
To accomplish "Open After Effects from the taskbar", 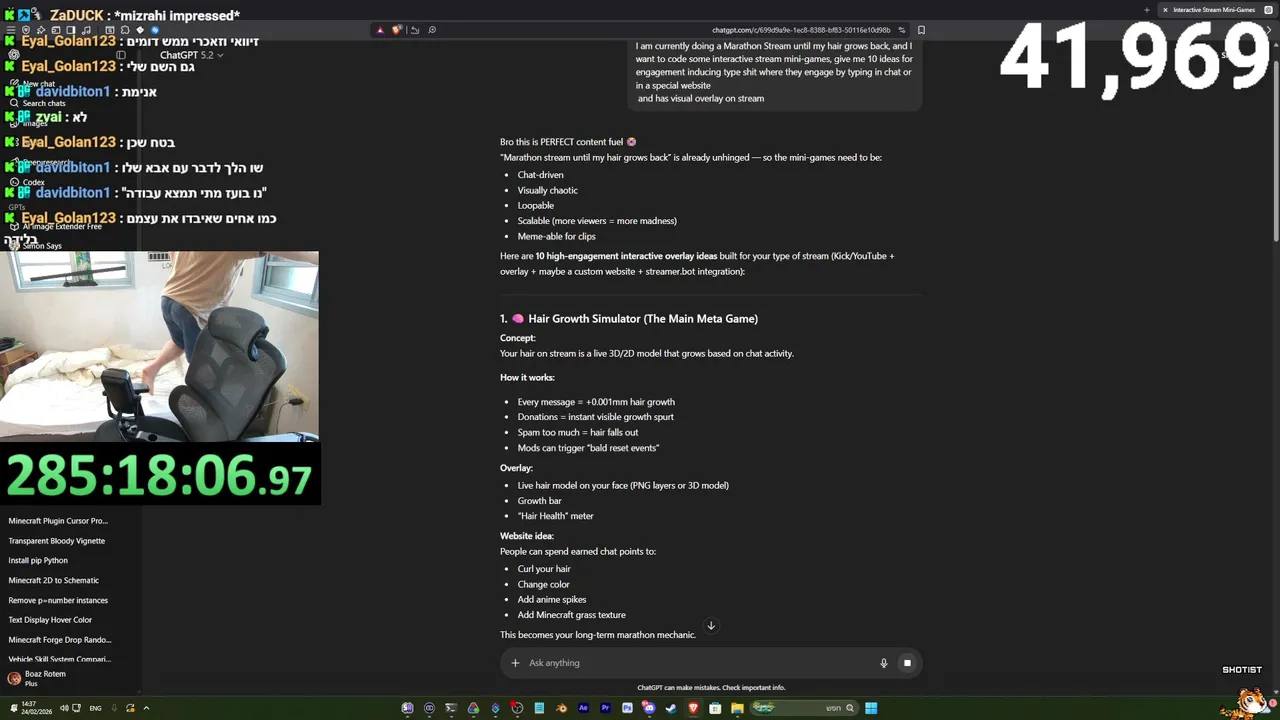I will click(x=583, y=708).
